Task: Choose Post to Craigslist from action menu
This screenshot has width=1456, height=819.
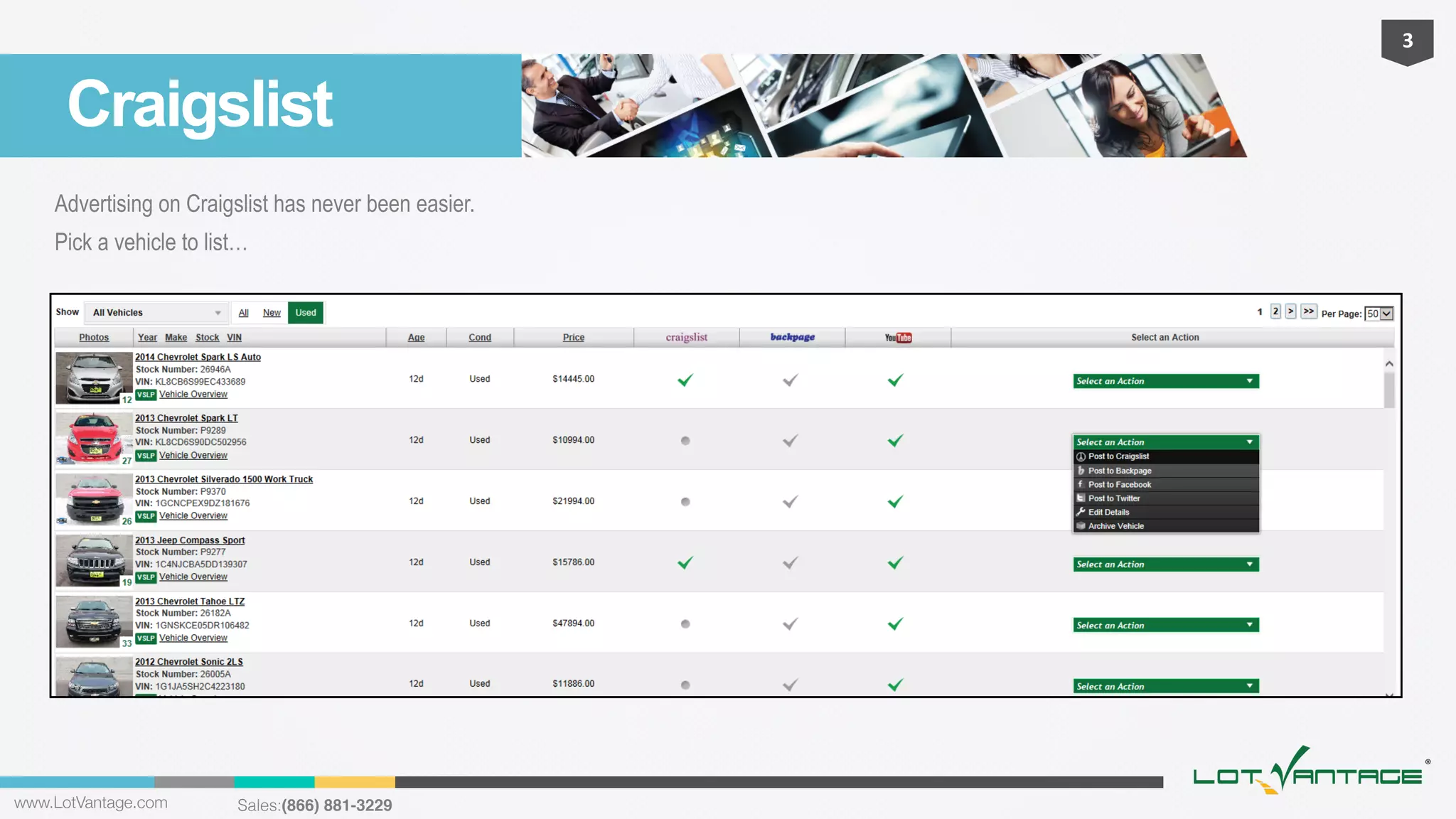Action: click(x=1118, y=456)
